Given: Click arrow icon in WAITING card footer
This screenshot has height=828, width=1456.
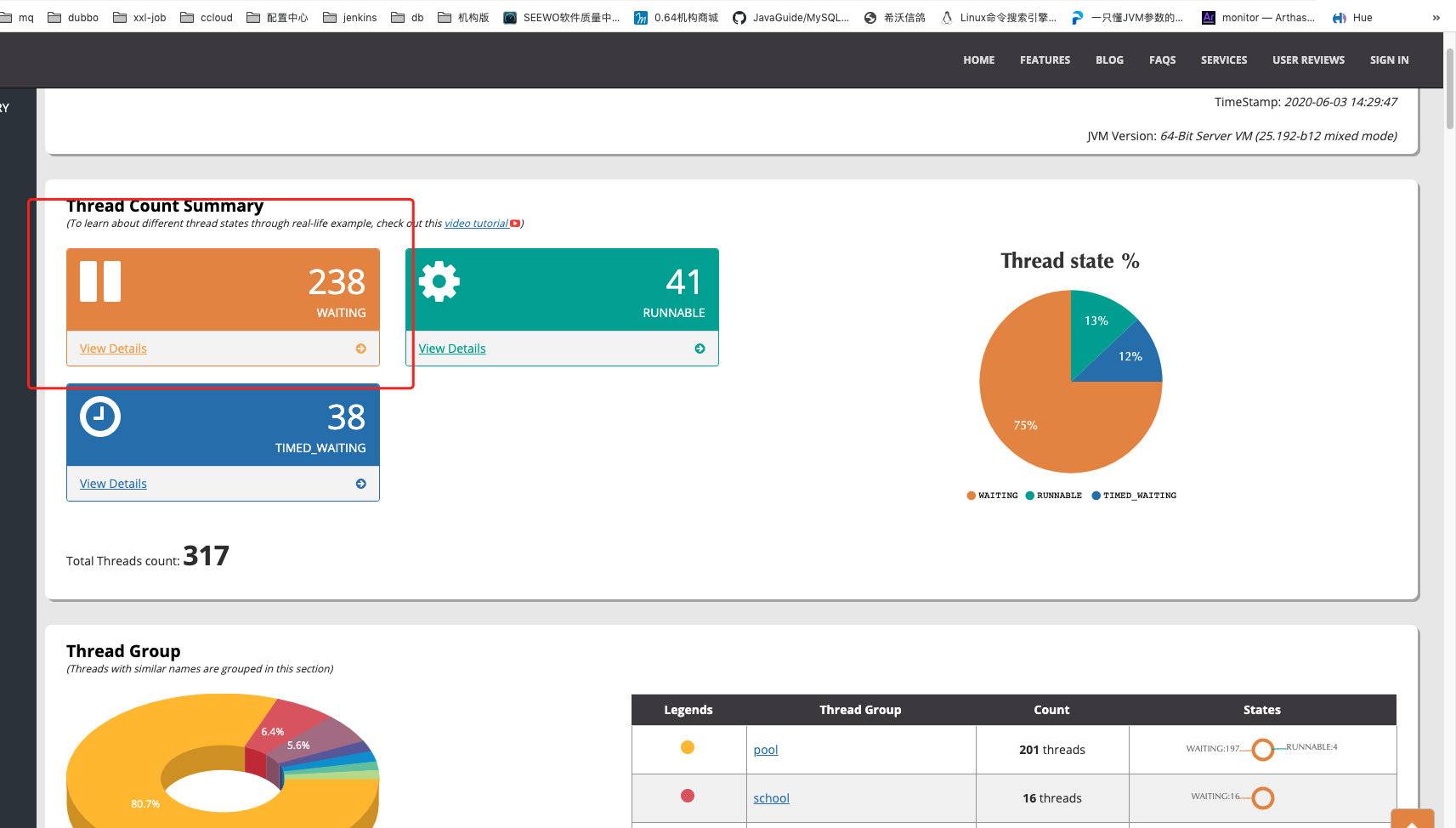Looking at the screenshot, I should pos(361,349).
